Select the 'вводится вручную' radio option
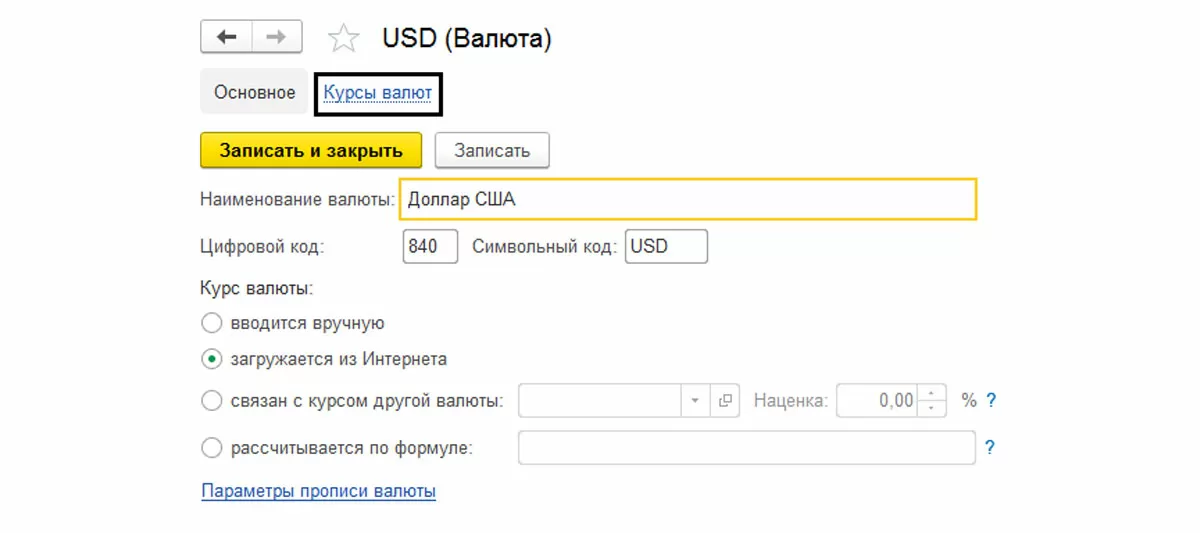Viewport: 1200px width, 533px height. click(x=211, y=323)
